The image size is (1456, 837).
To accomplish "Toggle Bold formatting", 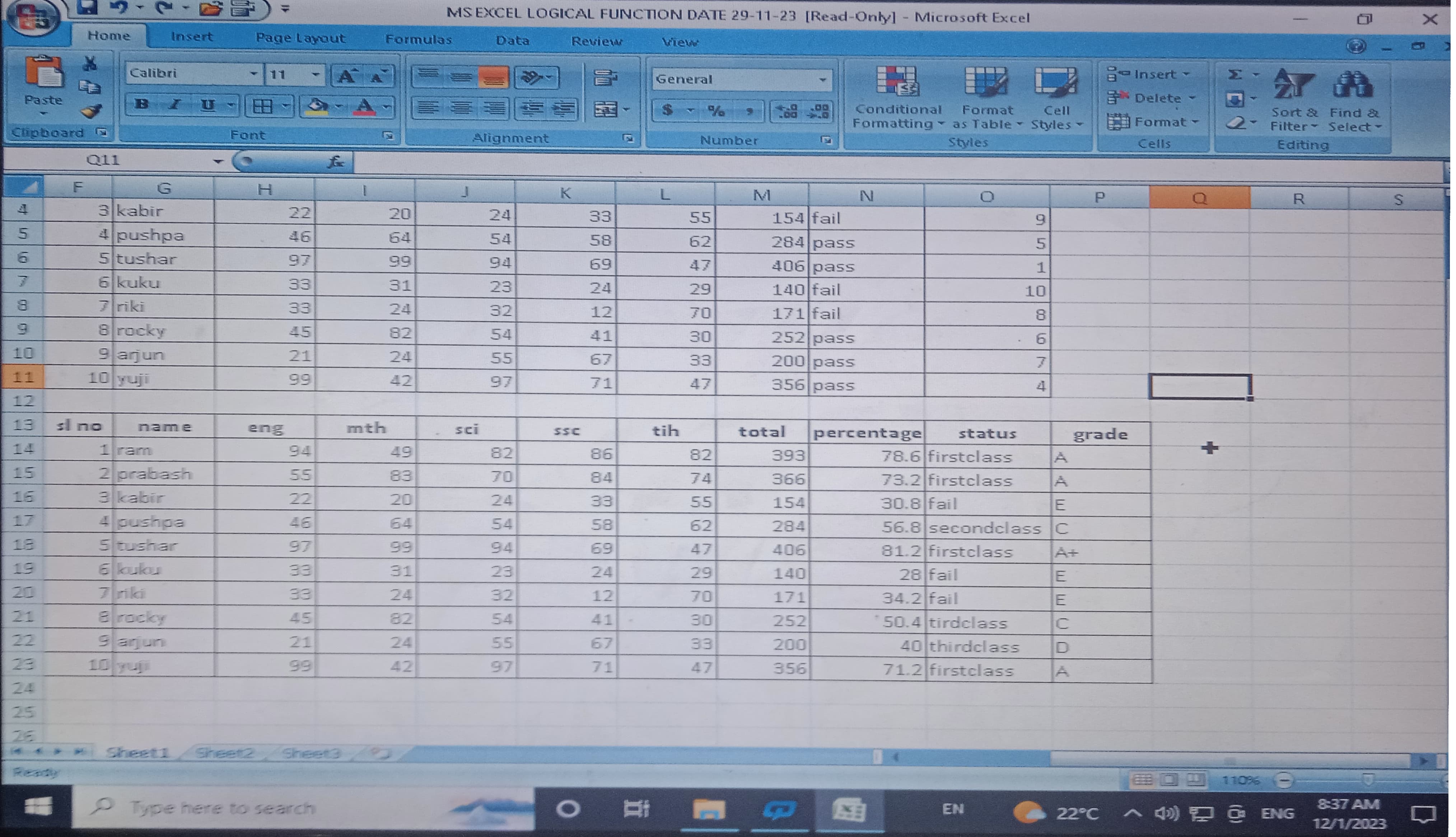I will [141, 105].
